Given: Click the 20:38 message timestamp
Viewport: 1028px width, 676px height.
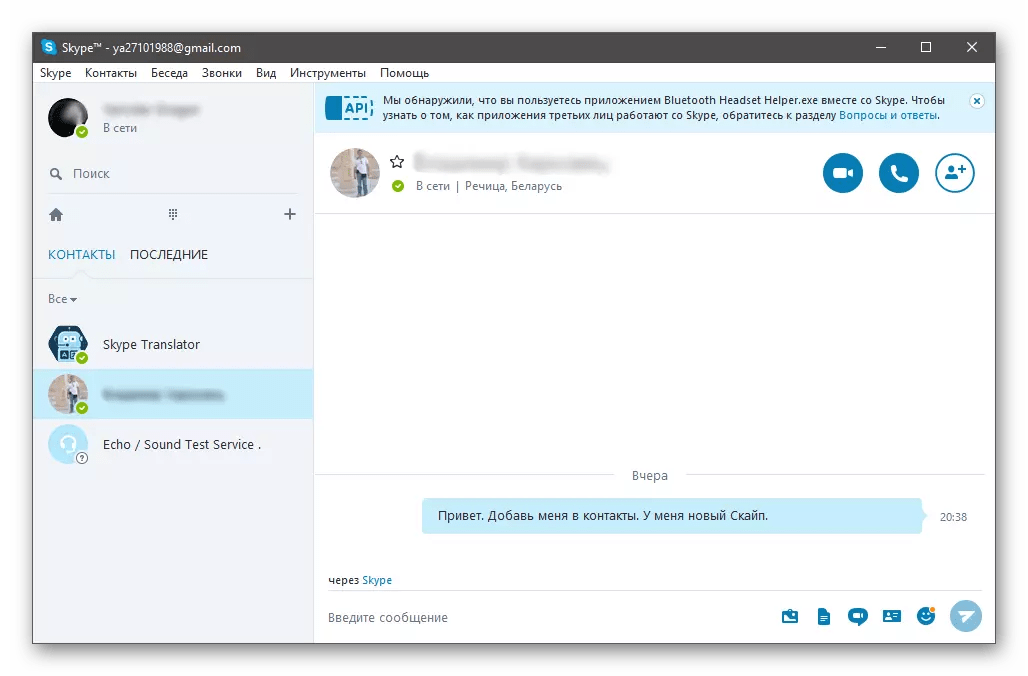Looking at the screenshot, I should [953, 517].
